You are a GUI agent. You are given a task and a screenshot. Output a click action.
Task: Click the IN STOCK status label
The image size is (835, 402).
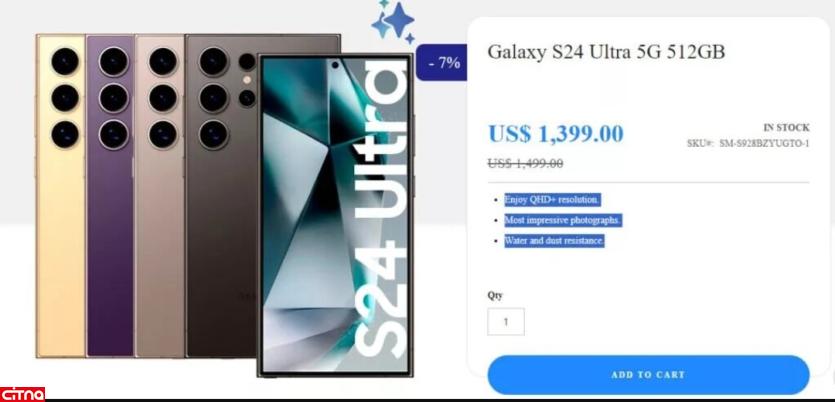[786, 128]
